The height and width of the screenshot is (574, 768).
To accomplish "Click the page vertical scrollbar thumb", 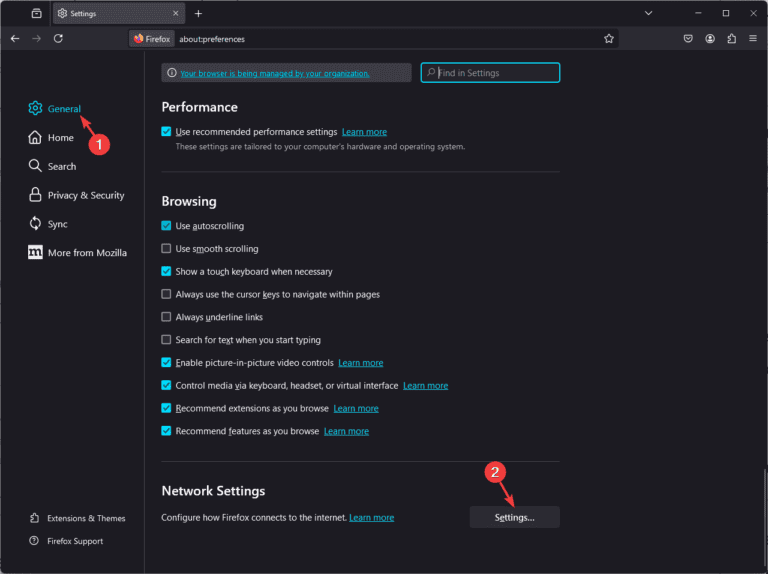I will point(765,520).
